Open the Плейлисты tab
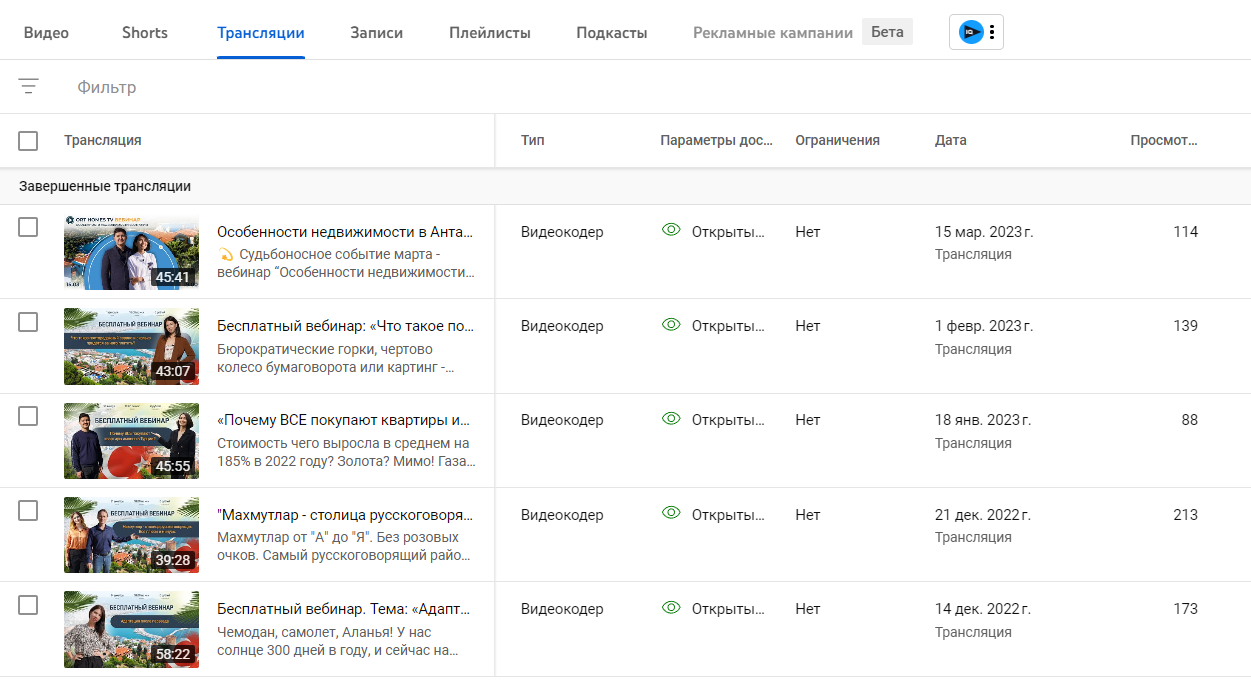The width and height of the screenshot is (1251, 690). [x=490, y=33]
